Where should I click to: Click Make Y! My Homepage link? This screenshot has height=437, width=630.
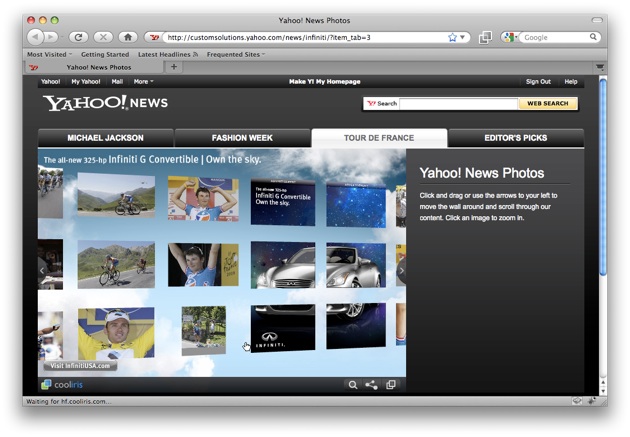325,82
